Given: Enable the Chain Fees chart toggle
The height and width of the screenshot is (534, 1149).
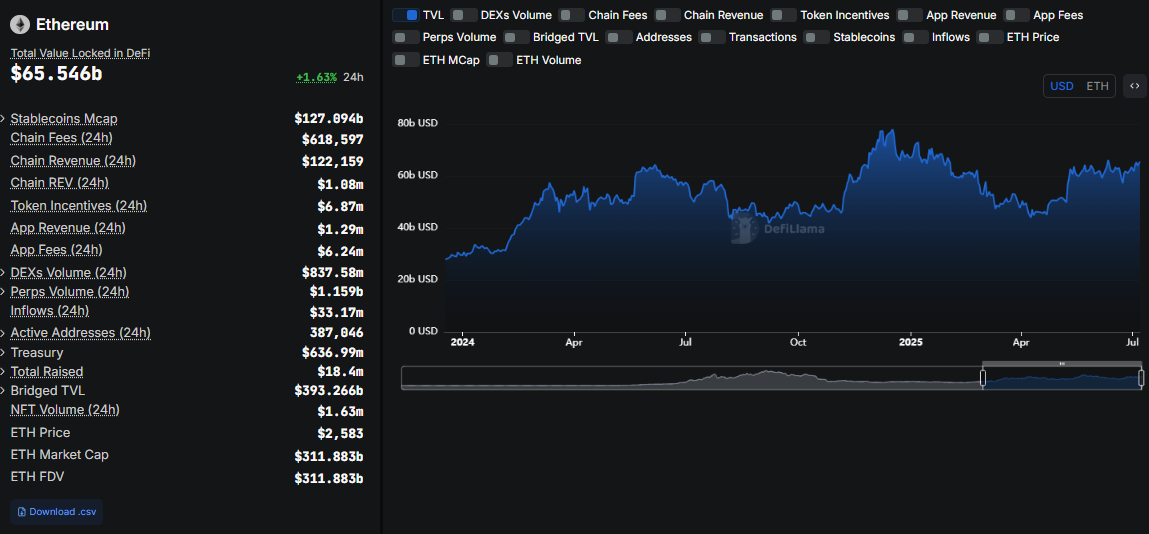Looking at the screenshot, I should 571,15.
